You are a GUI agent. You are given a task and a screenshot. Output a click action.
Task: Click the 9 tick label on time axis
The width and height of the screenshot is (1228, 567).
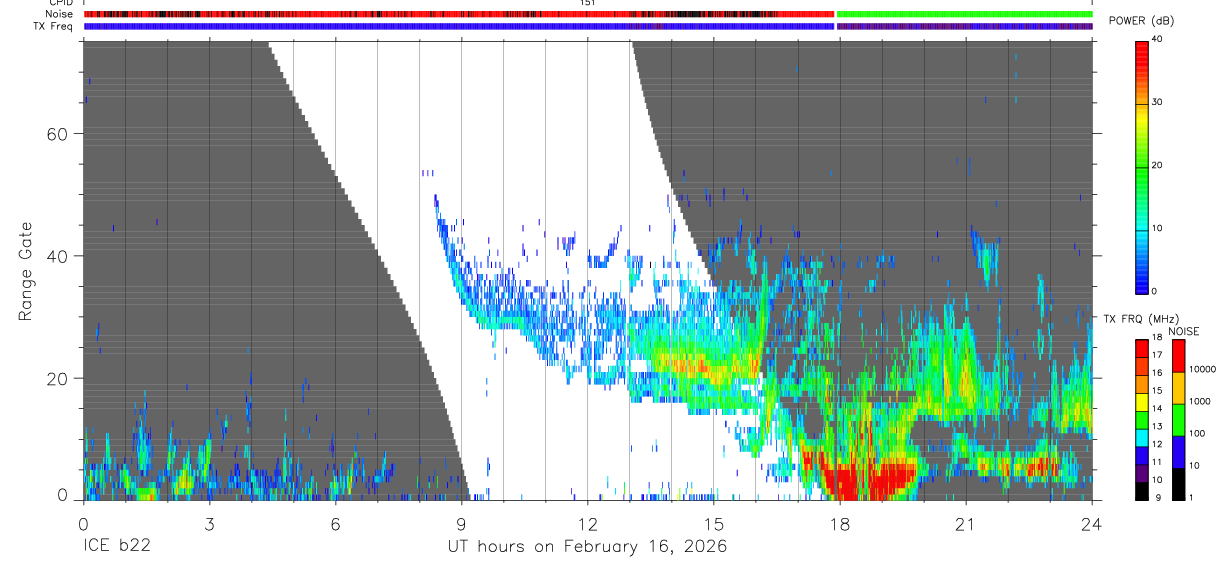pos(461,523)
